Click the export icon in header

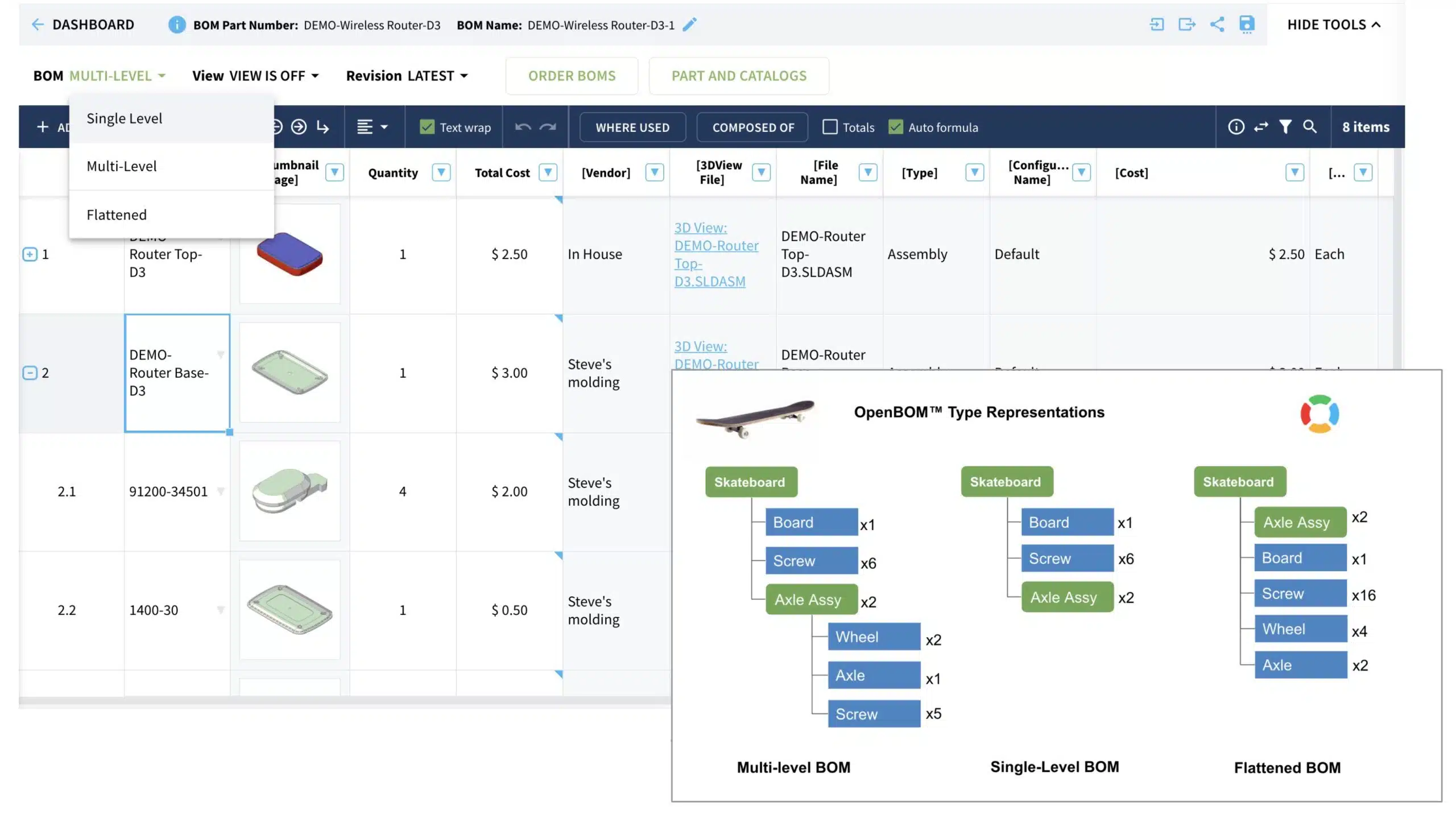pos(1186,24)
